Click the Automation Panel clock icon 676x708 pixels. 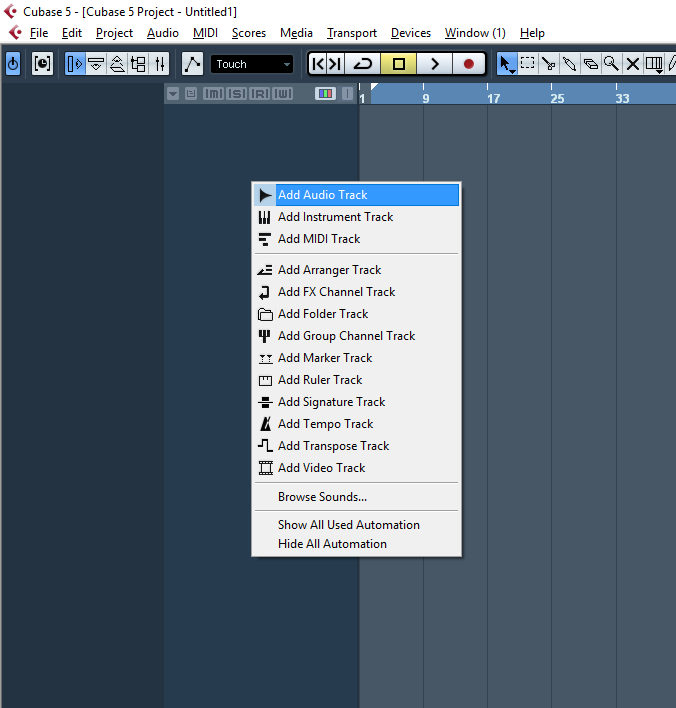pos(42,64)
